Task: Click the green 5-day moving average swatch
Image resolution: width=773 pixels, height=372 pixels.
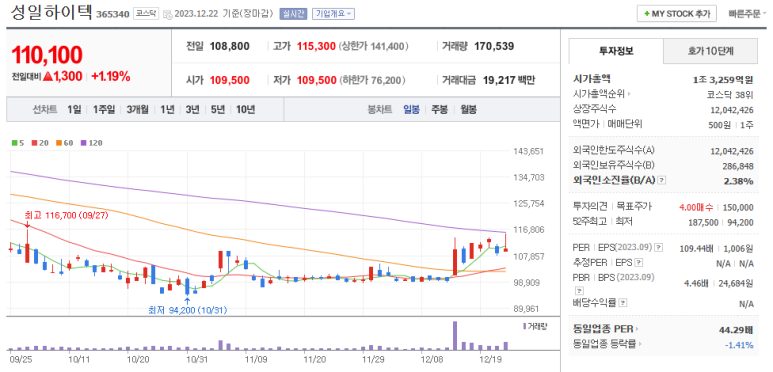Action: 14,143
